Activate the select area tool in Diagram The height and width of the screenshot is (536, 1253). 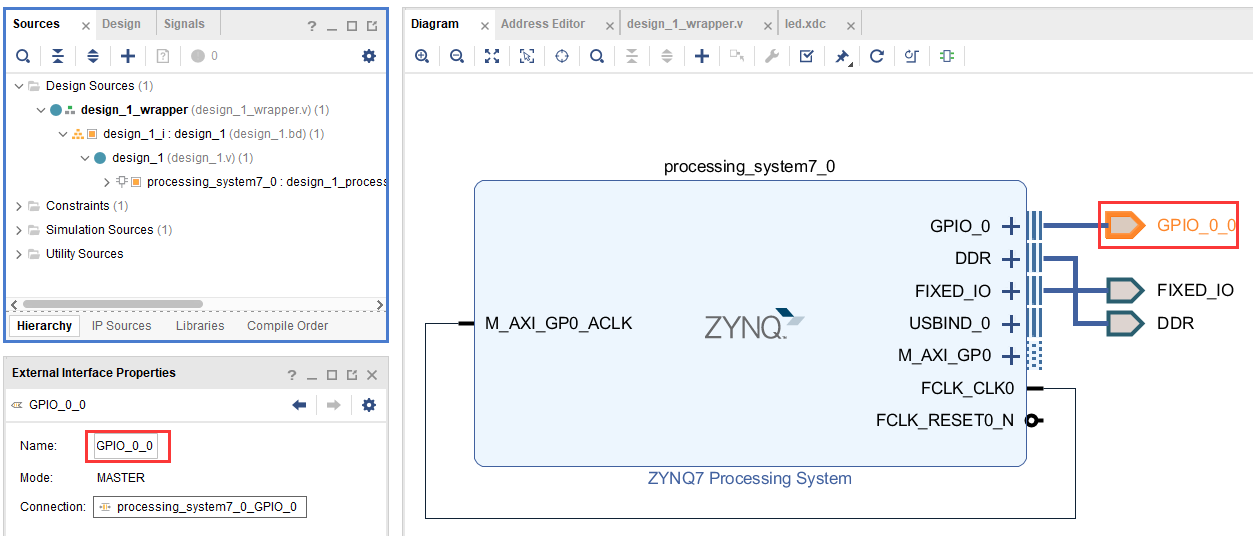(527, 57)
